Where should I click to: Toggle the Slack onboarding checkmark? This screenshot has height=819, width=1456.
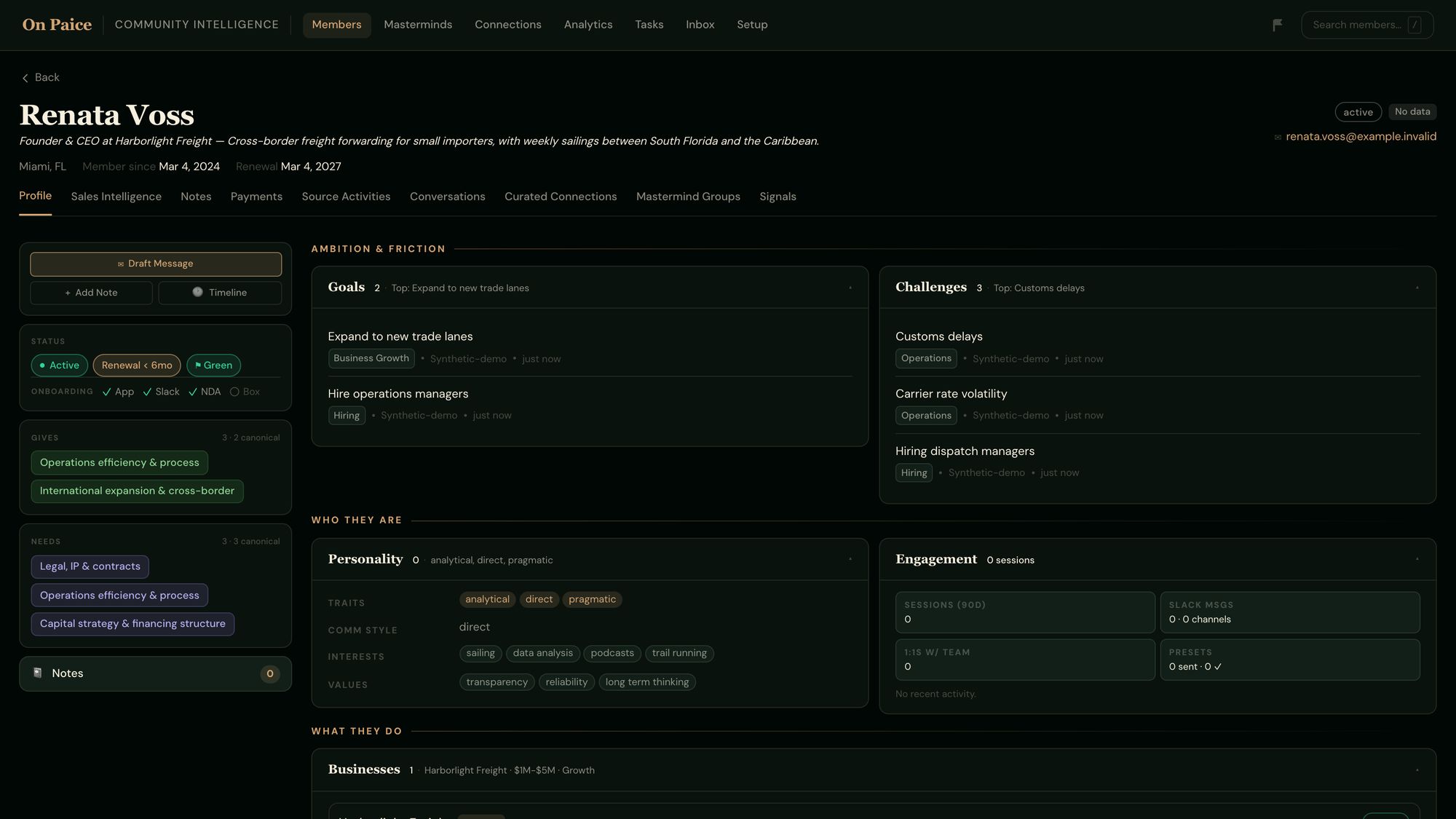147,392
